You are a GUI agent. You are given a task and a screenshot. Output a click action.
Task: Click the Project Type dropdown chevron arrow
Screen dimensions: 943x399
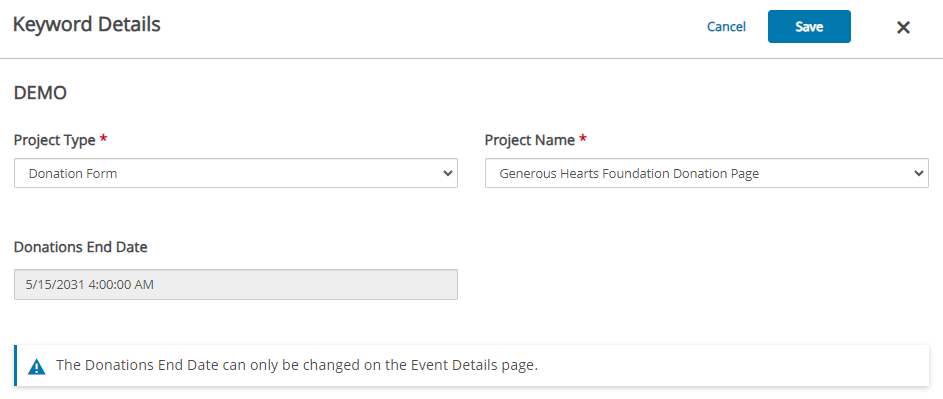point(447,173)
